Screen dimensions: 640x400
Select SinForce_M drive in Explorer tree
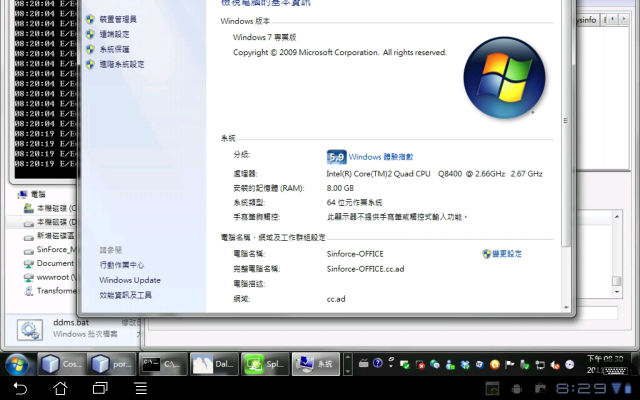(50, 250)
